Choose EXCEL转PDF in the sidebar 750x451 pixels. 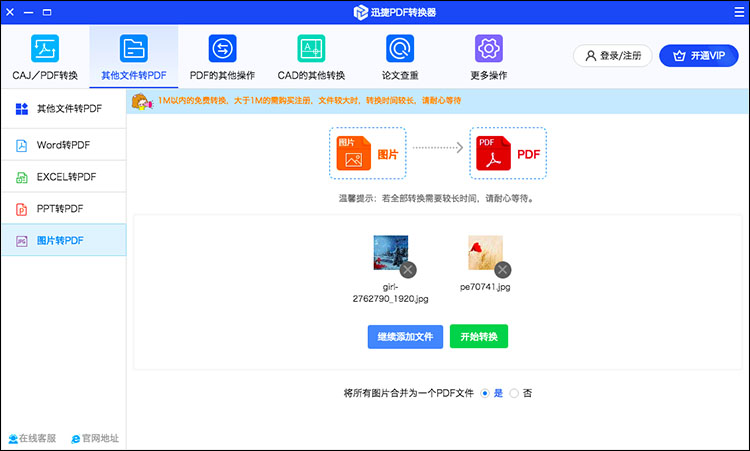[x=64, y=177]
